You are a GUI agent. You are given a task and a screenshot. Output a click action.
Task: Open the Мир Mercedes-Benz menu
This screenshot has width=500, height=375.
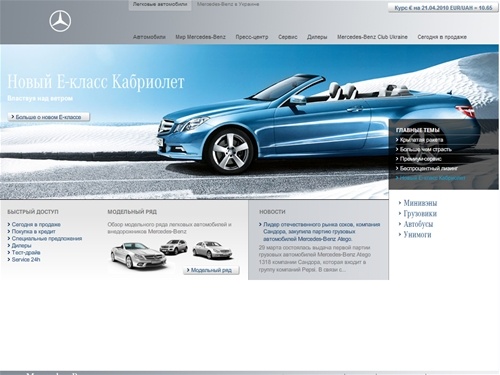(x=200, y=37)
